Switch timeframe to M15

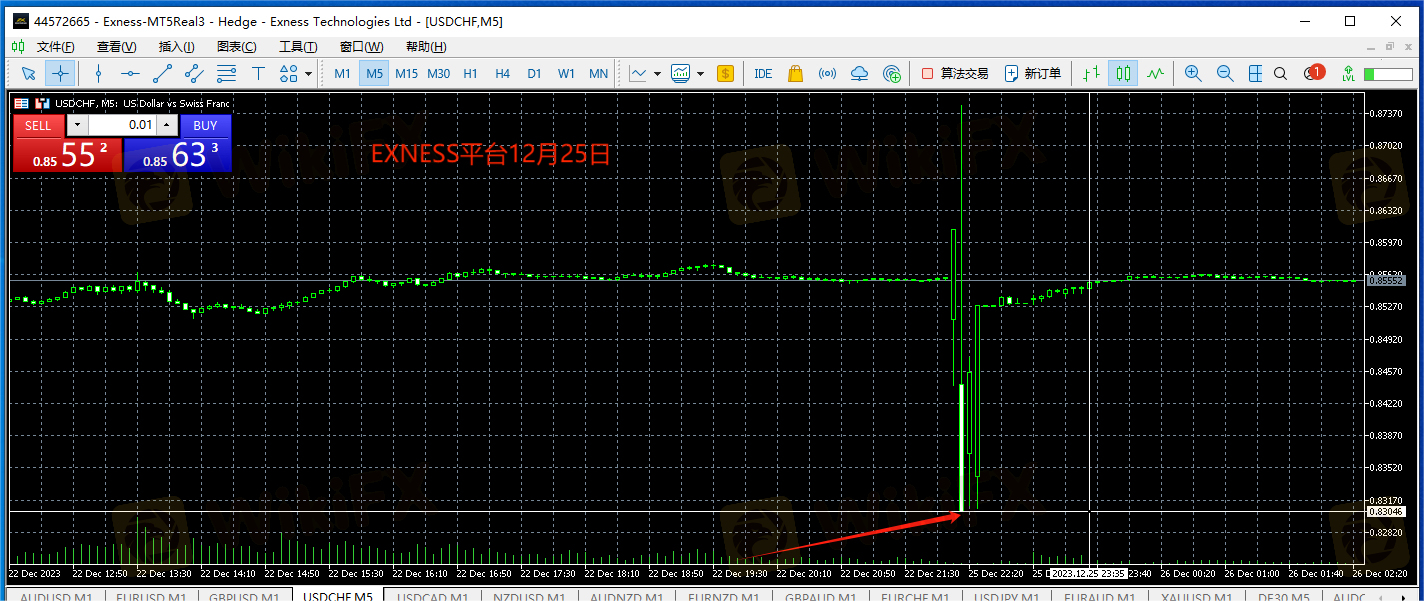tap(407, 73)
